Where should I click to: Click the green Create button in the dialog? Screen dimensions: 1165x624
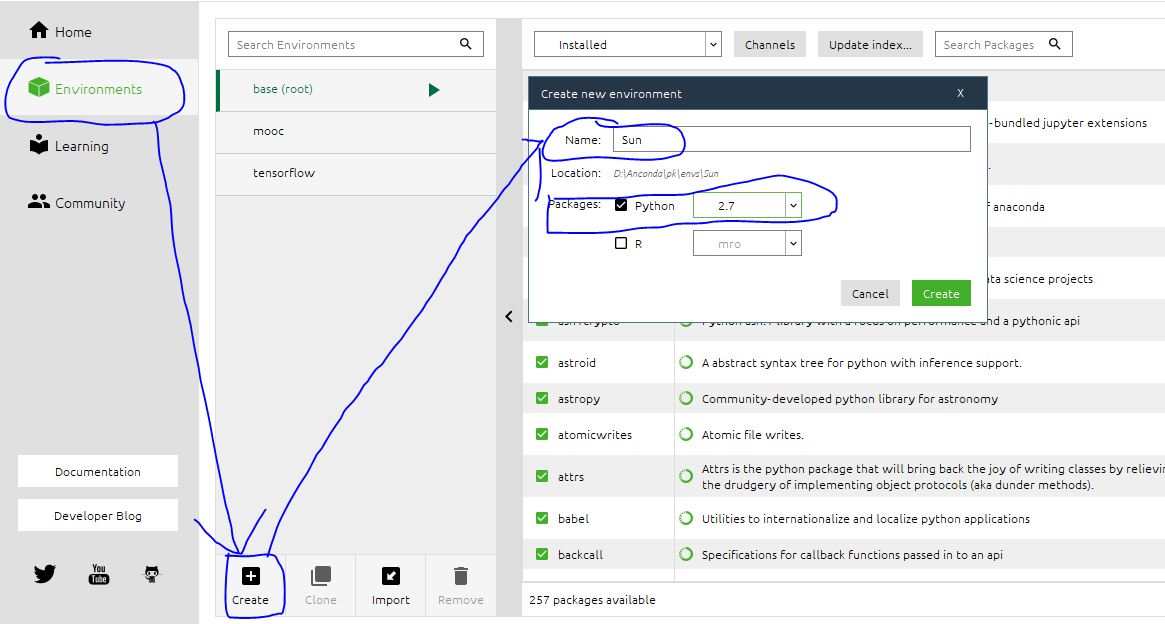click(x=941, y=293)
